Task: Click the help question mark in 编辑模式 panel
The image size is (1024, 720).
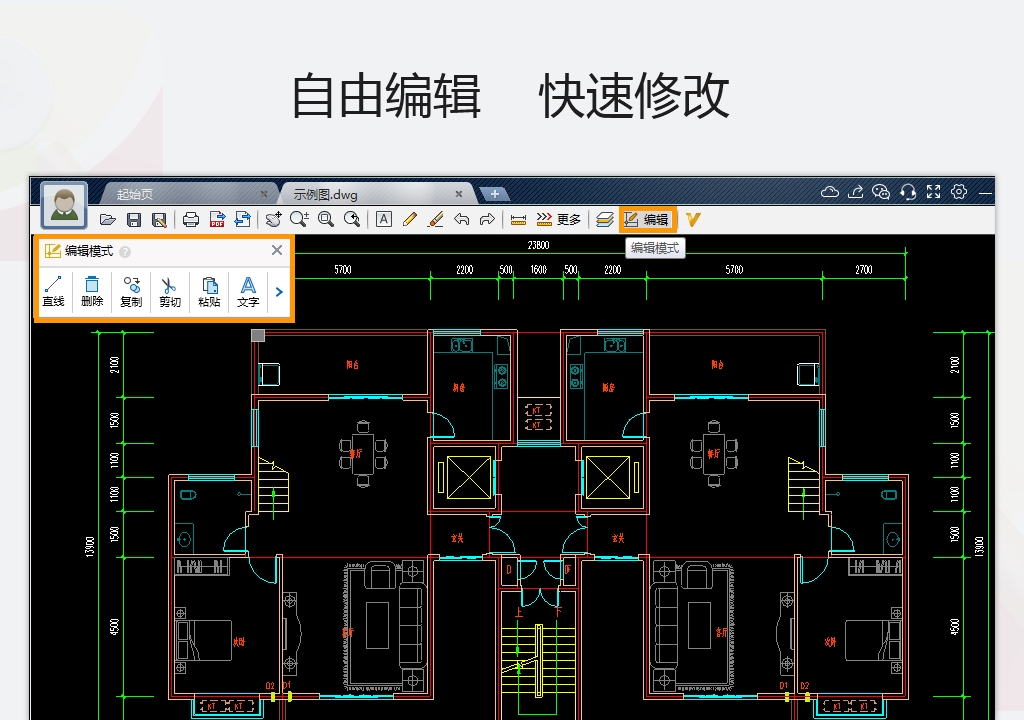Action: (124, 250)
